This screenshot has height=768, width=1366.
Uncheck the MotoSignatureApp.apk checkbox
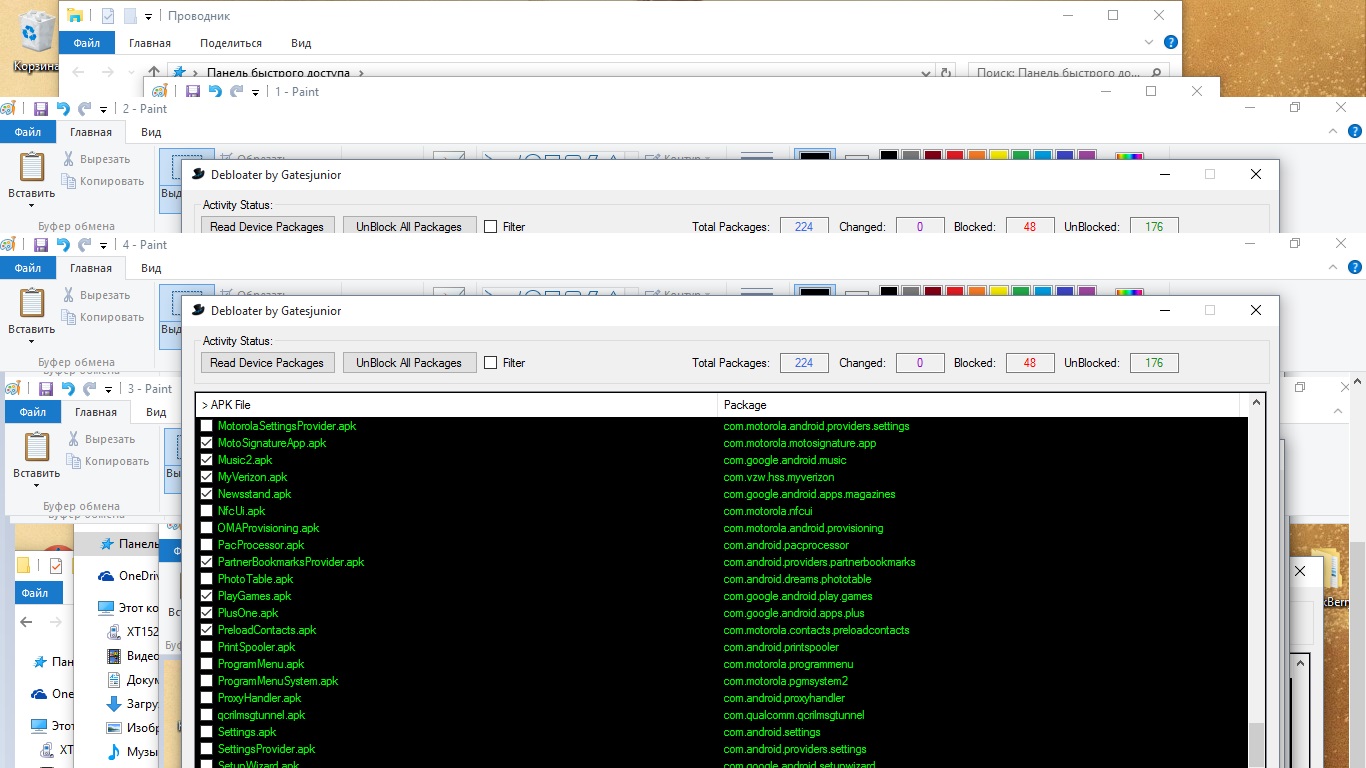pos(207,443)
